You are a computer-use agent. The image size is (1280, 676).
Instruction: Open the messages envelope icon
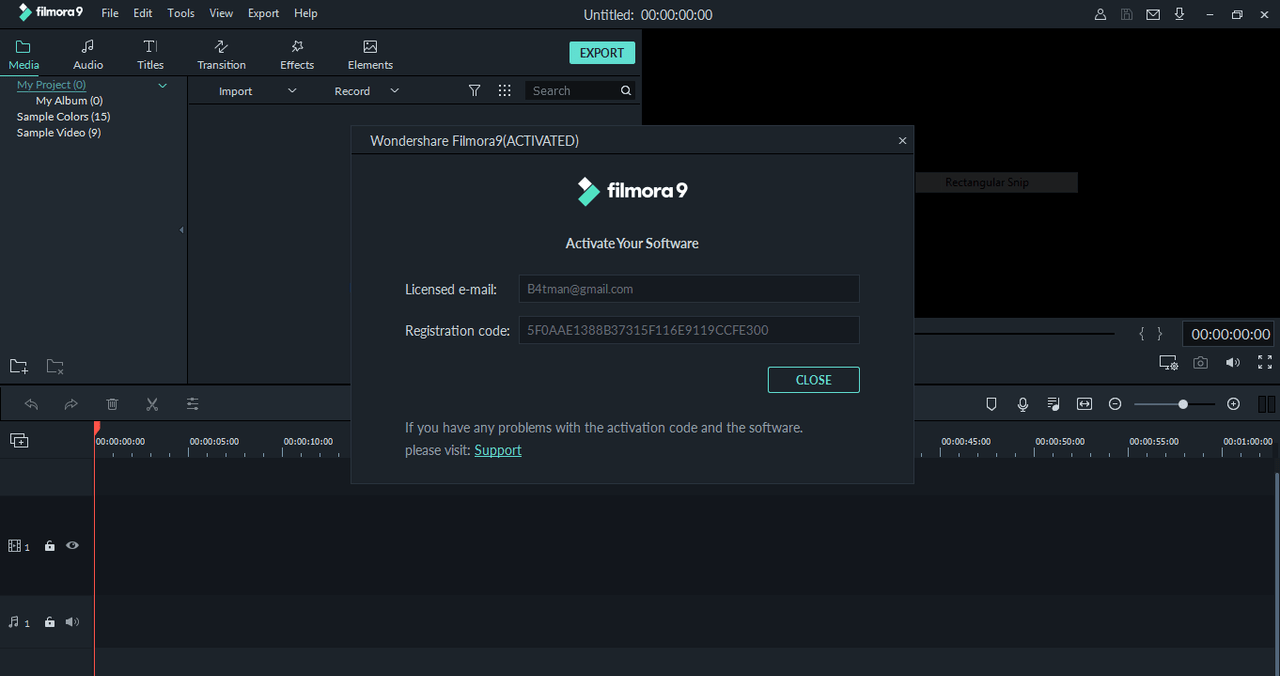pyautogui.click(x=1153, y=14)
